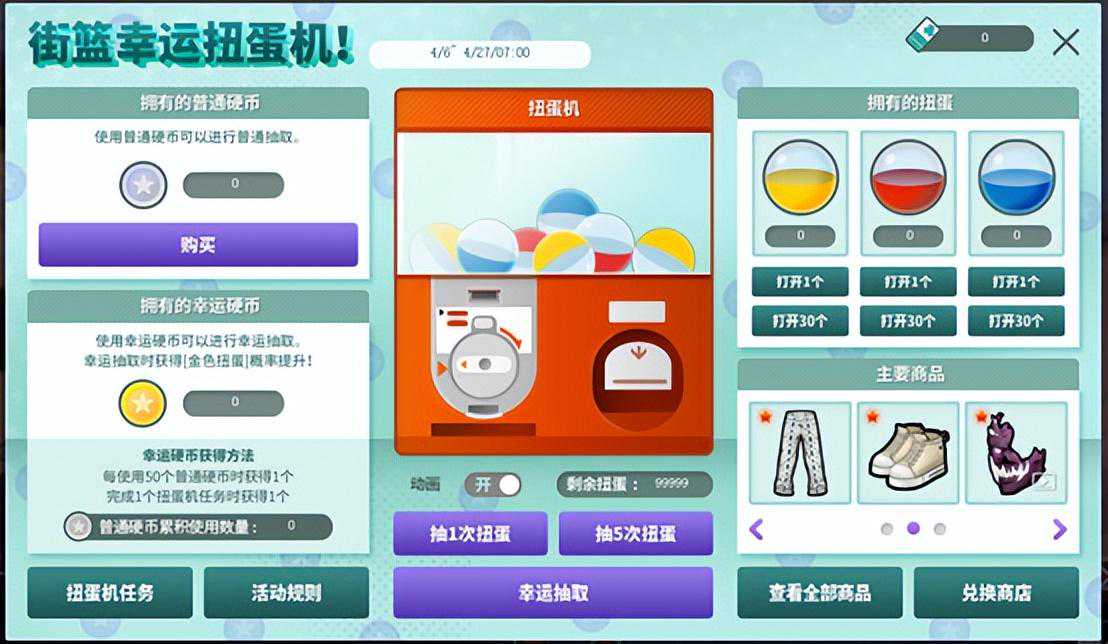Select the blue gacha capsule
Viewport: 1108px width, 644px height.
click(x=1016, y=177)
